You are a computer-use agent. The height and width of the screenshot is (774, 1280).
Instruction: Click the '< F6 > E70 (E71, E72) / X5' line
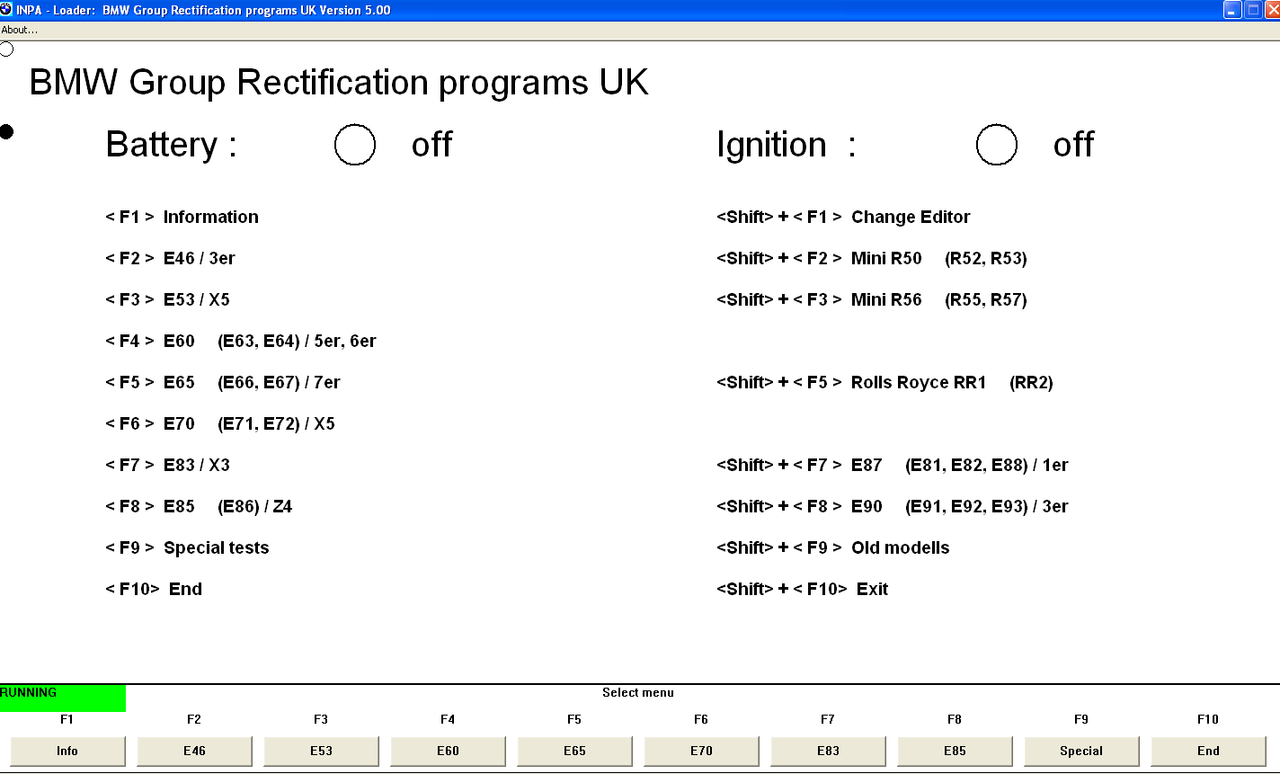220,424
